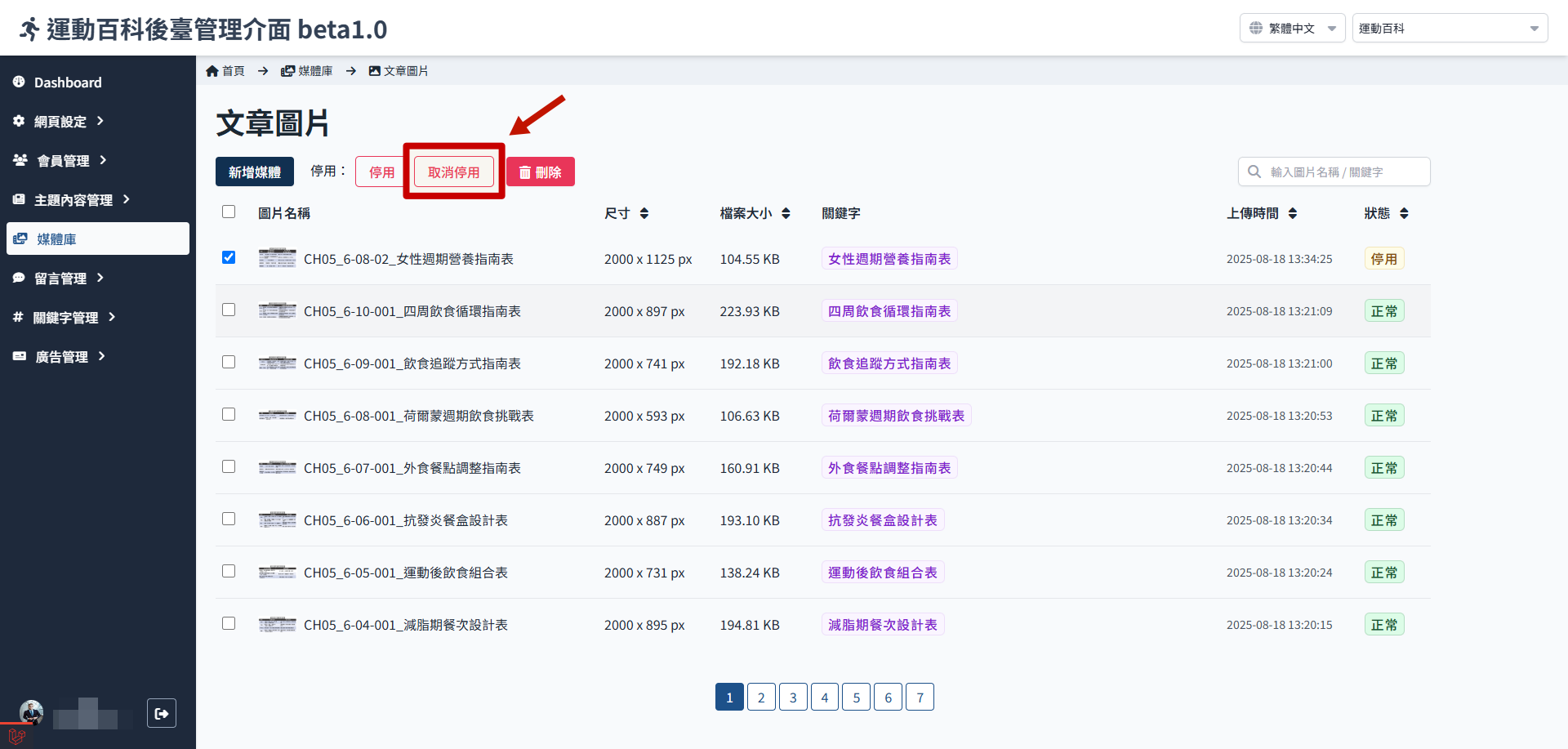This screenshot has height=749, width=1568.
Task: Click the home icon in breadcrumb
Action: [x=212, y=71]
